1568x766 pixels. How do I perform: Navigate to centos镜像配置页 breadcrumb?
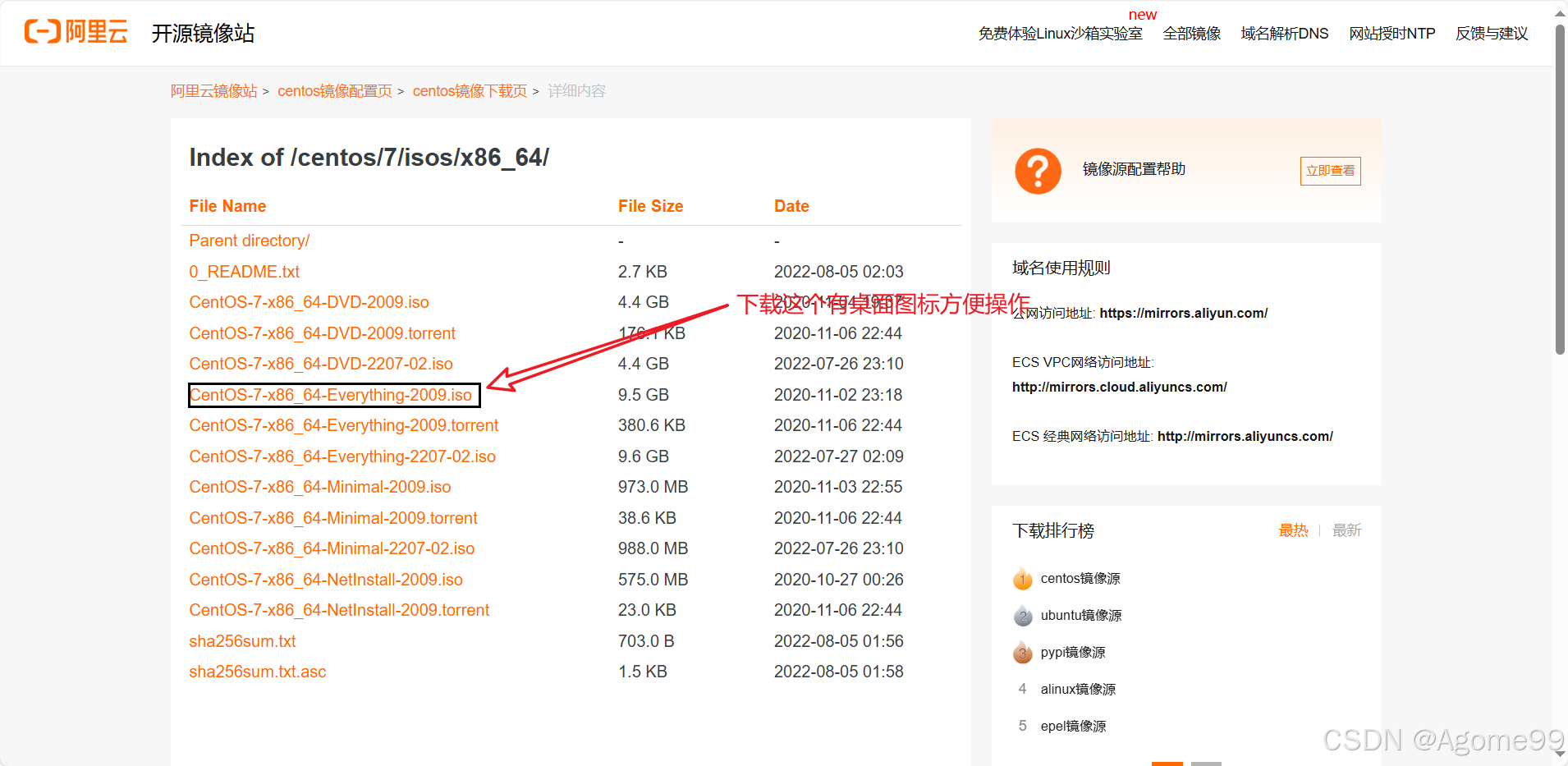coord(334,90)
